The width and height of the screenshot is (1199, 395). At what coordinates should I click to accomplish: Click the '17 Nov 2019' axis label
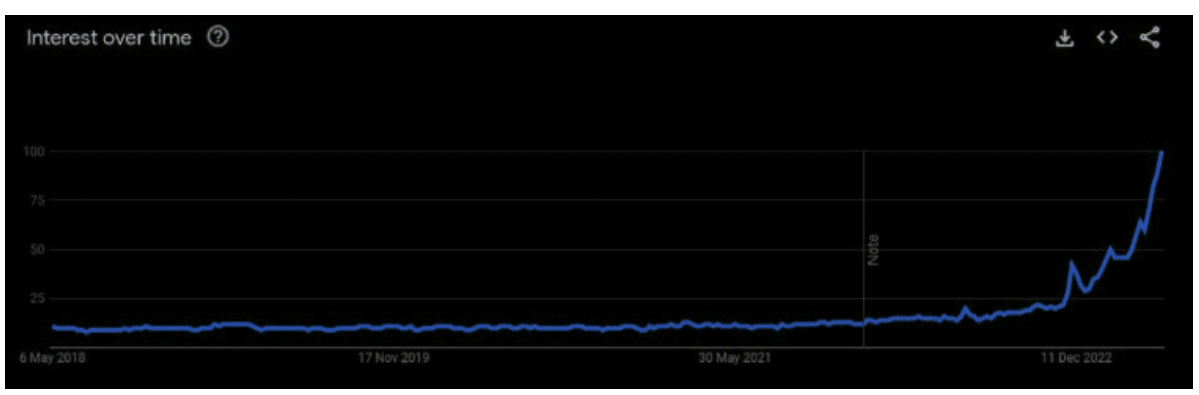(394, 358)
